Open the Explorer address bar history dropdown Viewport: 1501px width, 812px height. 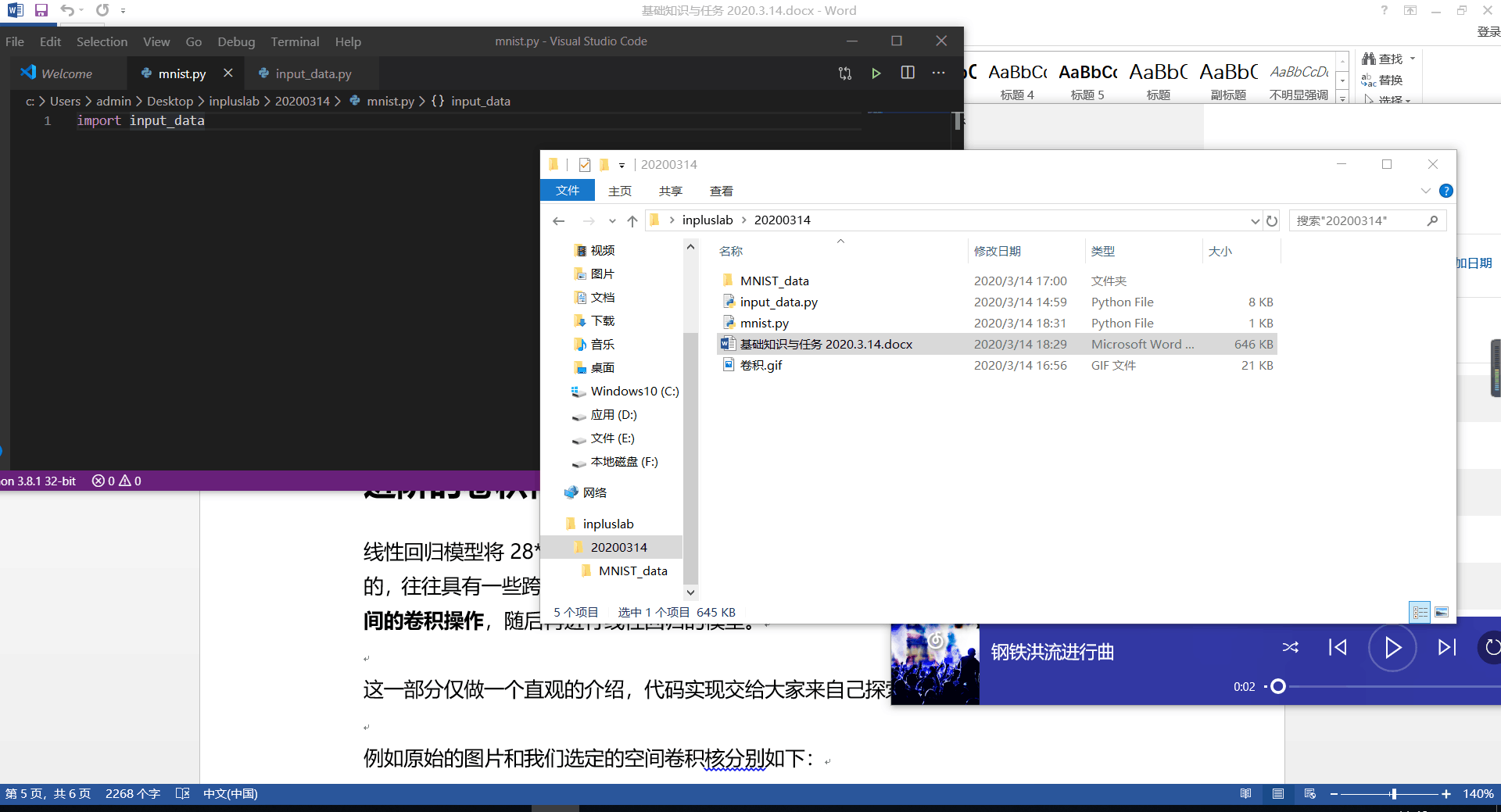pos(1255,221)
